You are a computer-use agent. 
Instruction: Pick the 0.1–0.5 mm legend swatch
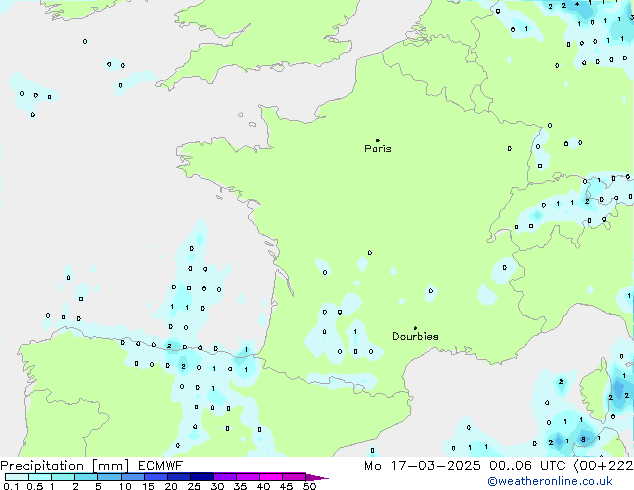pos(16,478)
